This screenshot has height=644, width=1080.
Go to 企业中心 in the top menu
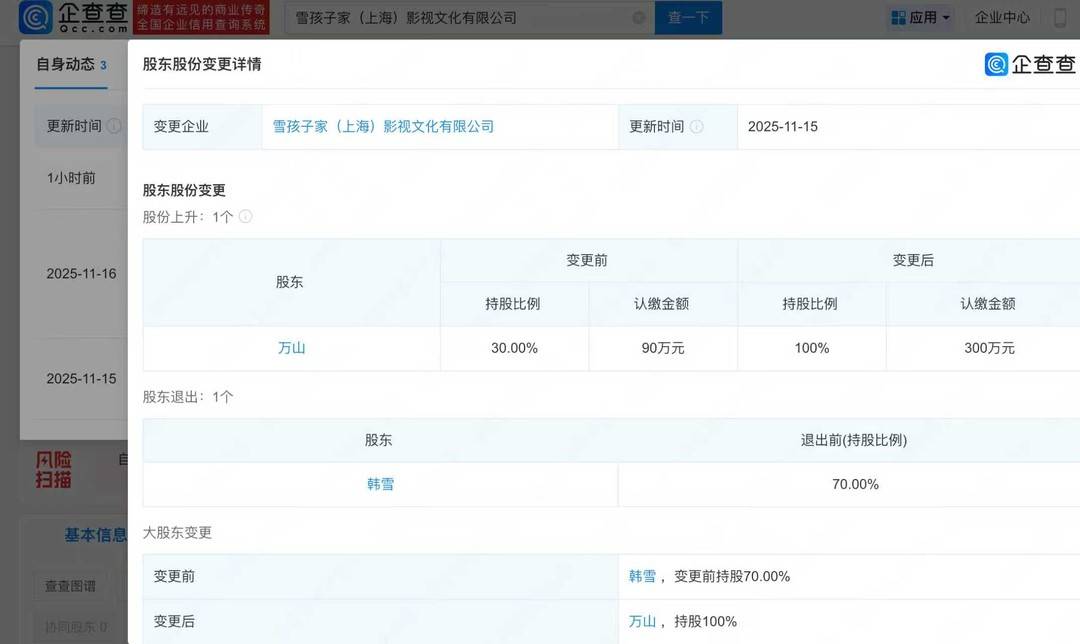(x=1002, y=17)
